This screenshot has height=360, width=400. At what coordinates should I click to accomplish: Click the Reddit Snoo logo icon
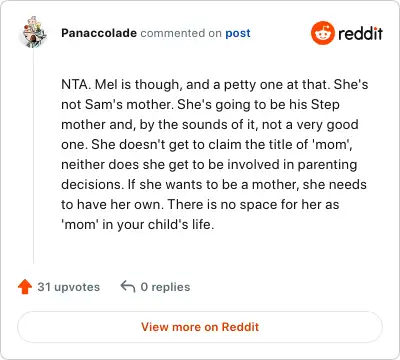[322, 33]
